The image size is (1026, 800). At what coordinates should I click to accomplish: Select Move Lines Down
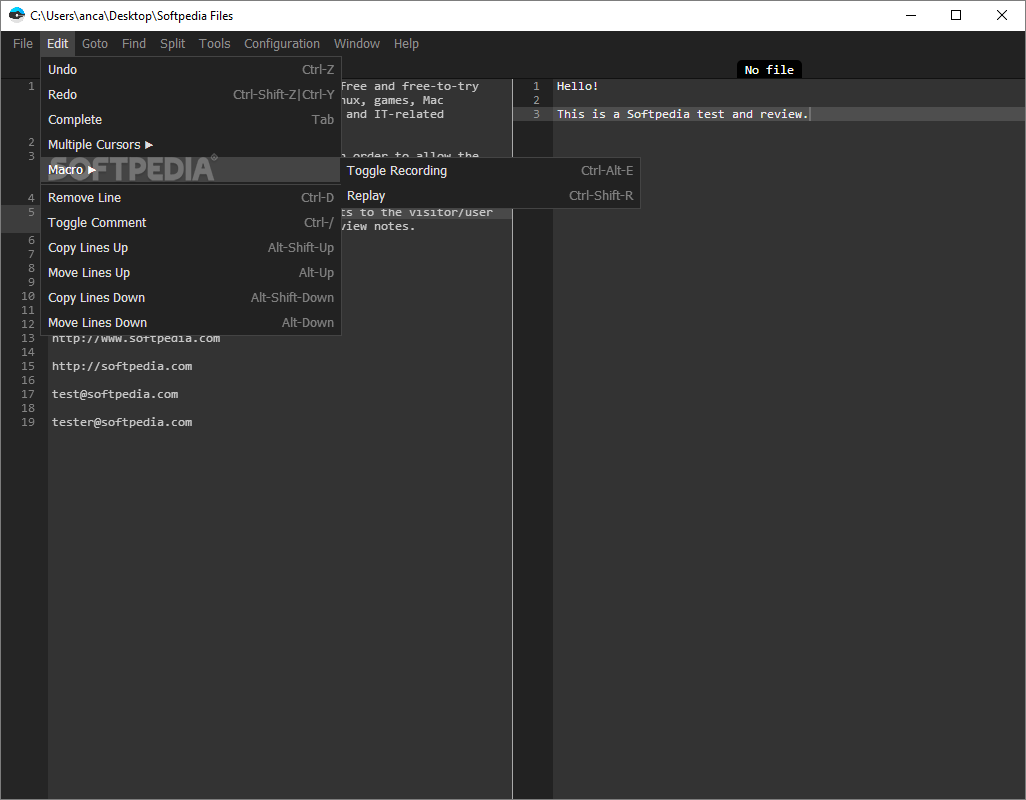(x=190, y=322)
